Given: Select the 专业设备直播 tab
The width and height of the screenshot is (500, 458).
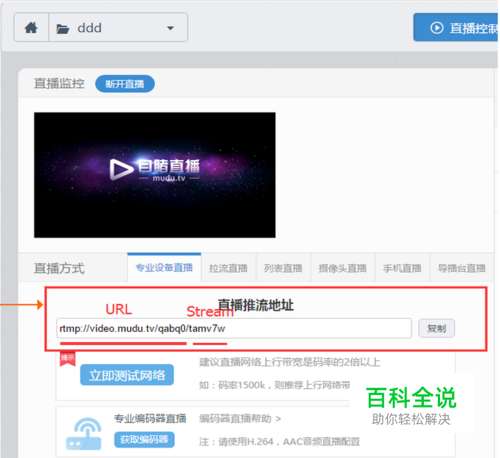Looking at the screenshot, I should pyautogui.click(x=164, y=268).
